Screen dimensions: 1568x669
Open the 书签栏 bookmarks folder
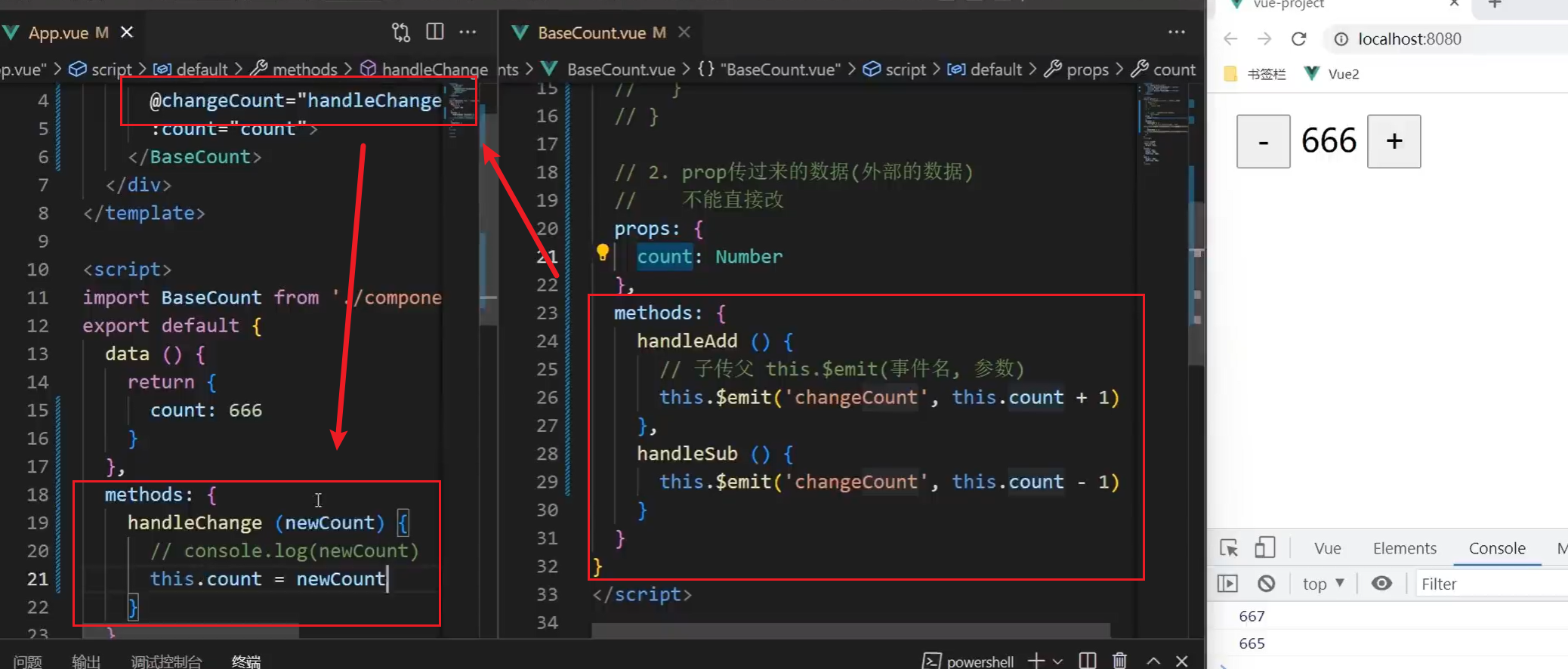click(x=1255, y=74)
